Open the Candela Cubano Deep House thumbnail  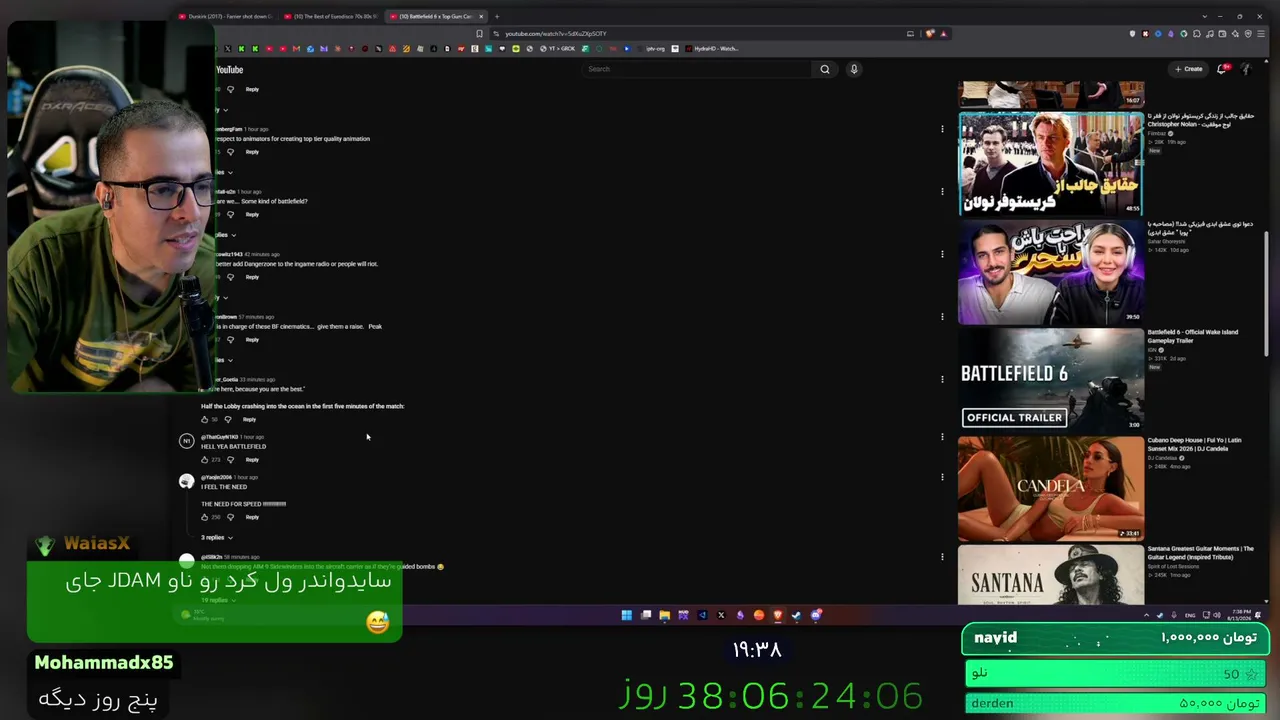point(1051,488)
